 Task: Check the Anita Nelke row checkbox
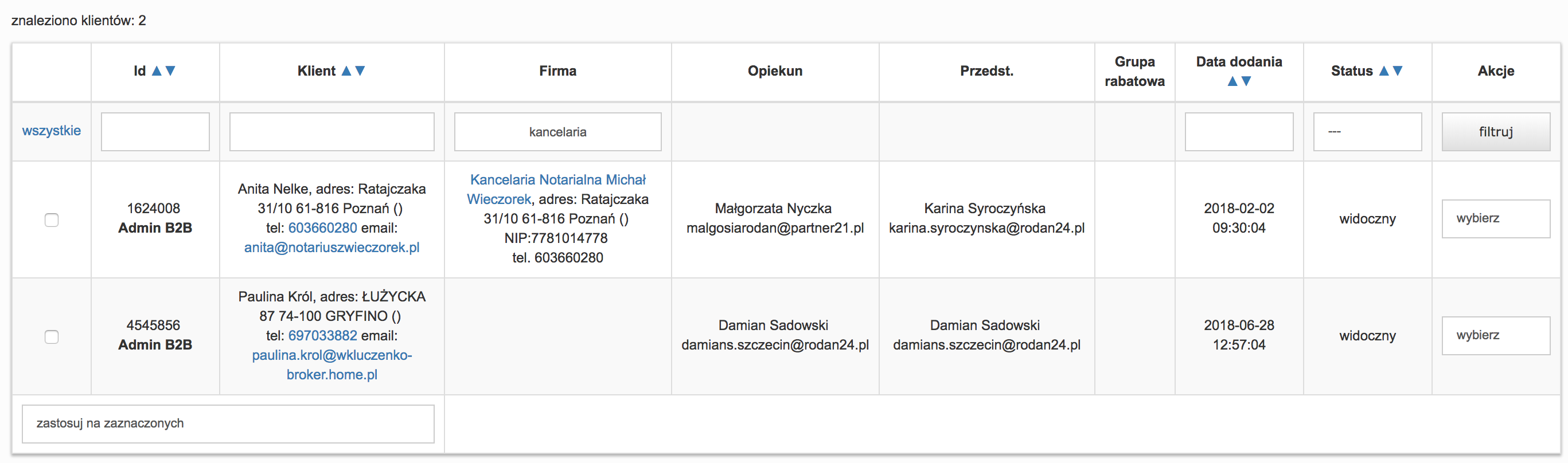point(52,219)
